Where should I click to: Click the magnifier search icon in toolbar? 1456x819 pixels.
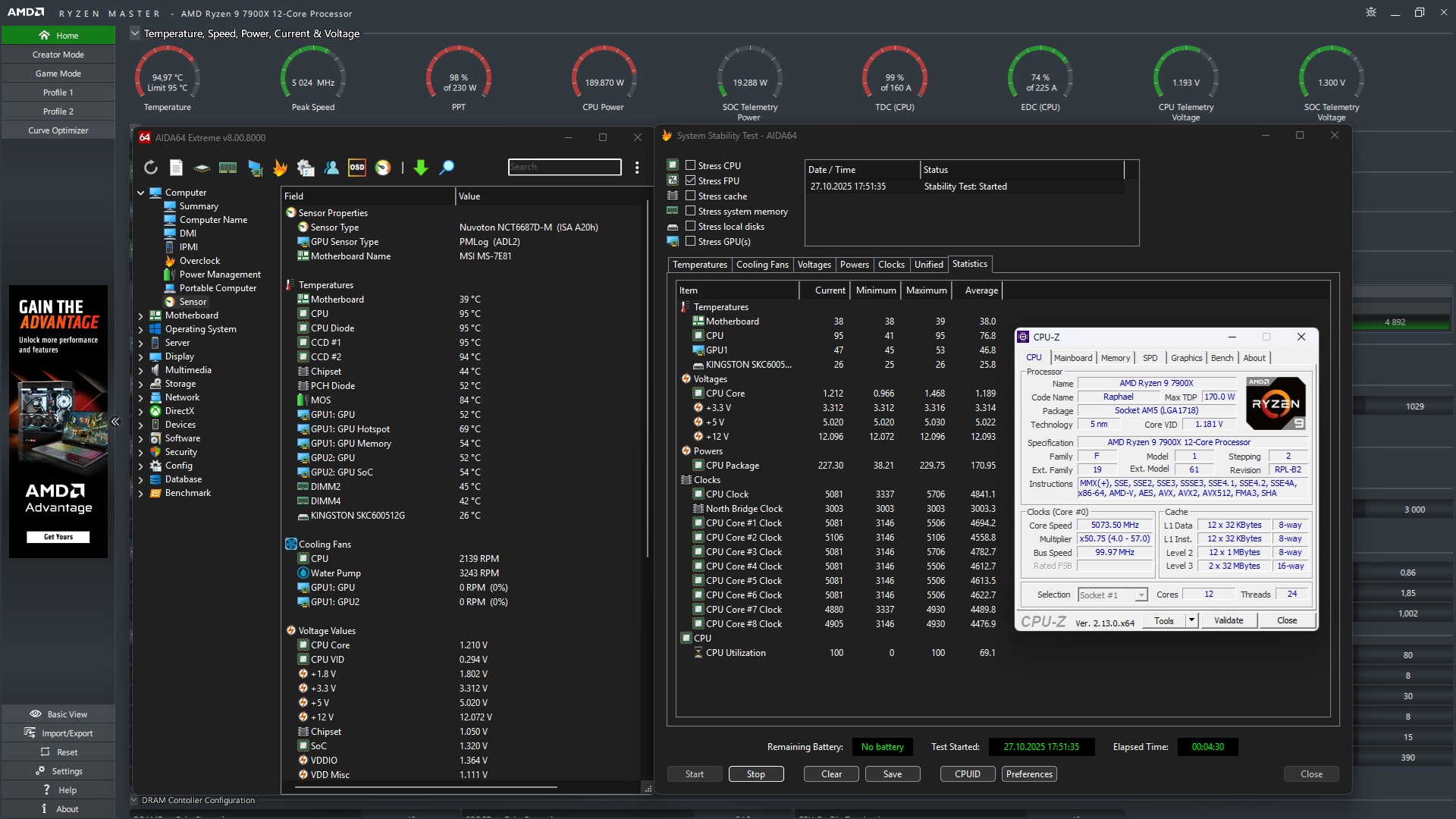tap(447, 168)
